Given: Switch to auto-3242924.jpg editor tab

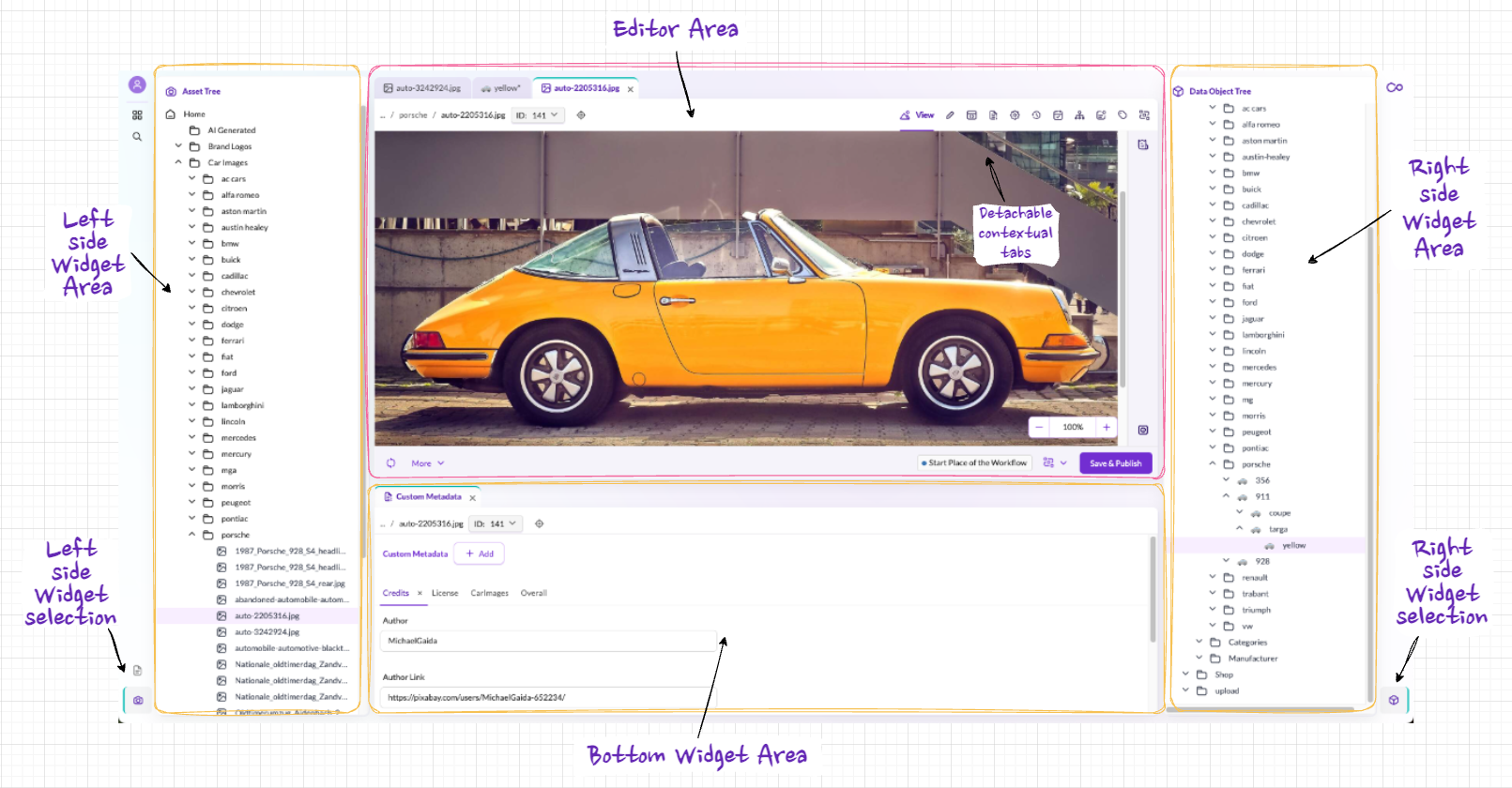Looking at the screenshot, I should click(x=422, y=88).
